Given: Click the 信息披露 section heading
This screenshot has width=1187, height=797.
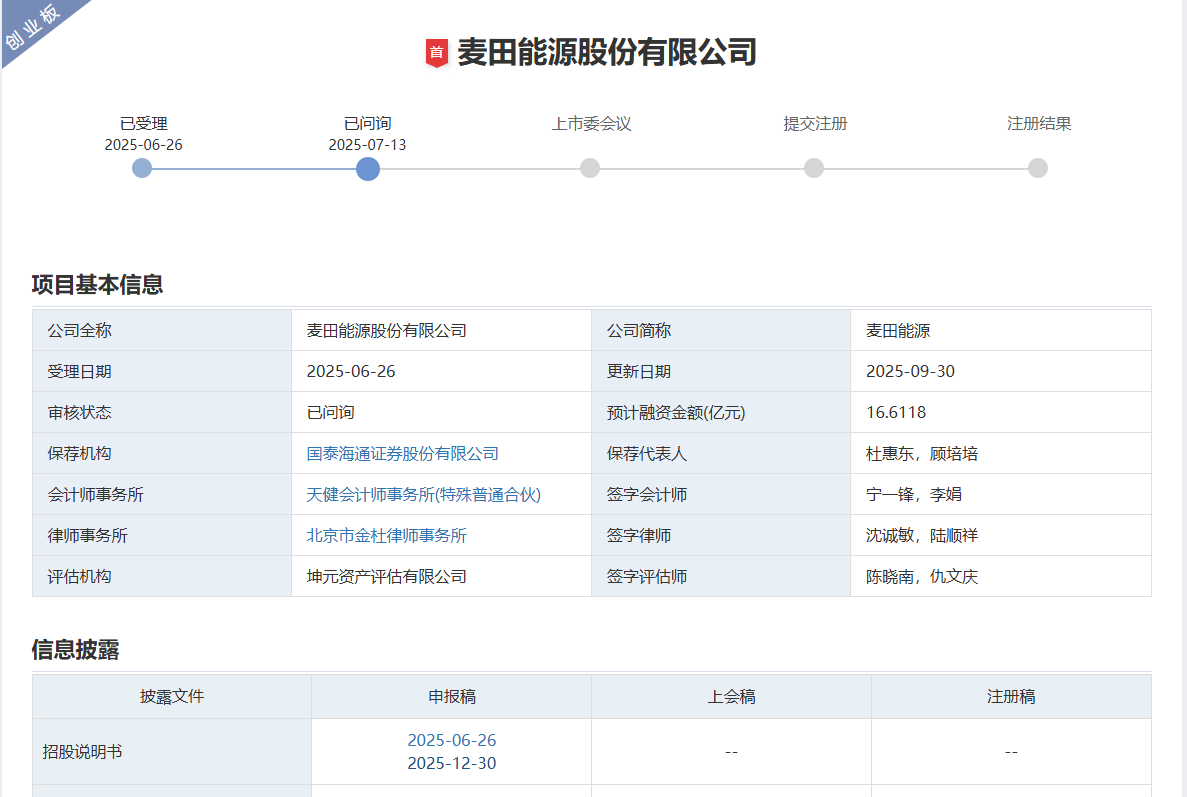Looking at the screenshot, I should tap(76, 649).
